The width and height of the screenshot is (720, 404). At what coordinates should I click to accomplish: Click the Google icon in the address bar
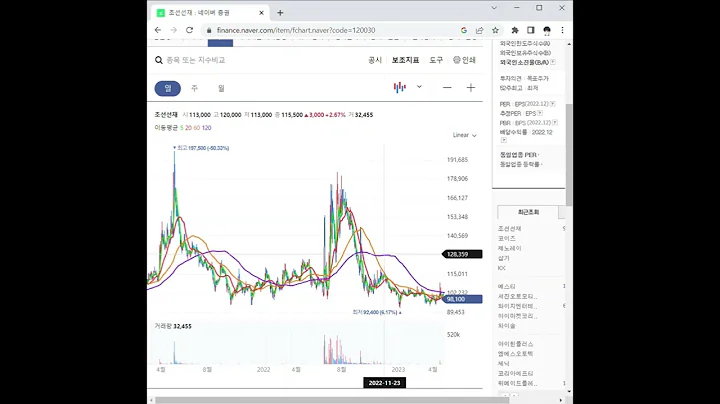(464, 30)
